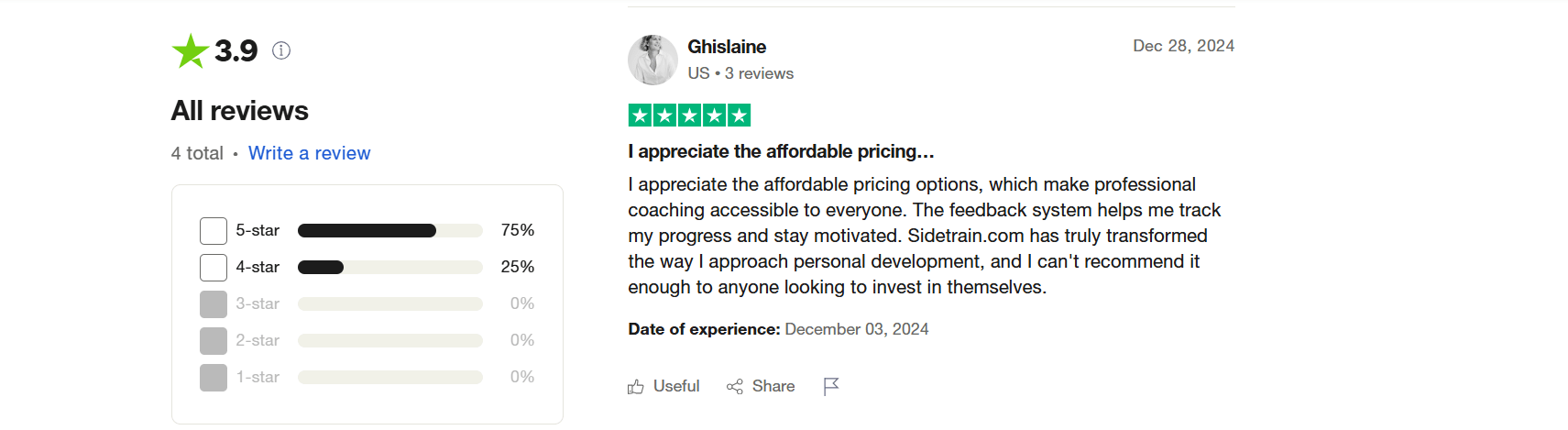This screenshot has height=430, width=1568.
Task: Click the Share button label
Action: pos(773,387)
